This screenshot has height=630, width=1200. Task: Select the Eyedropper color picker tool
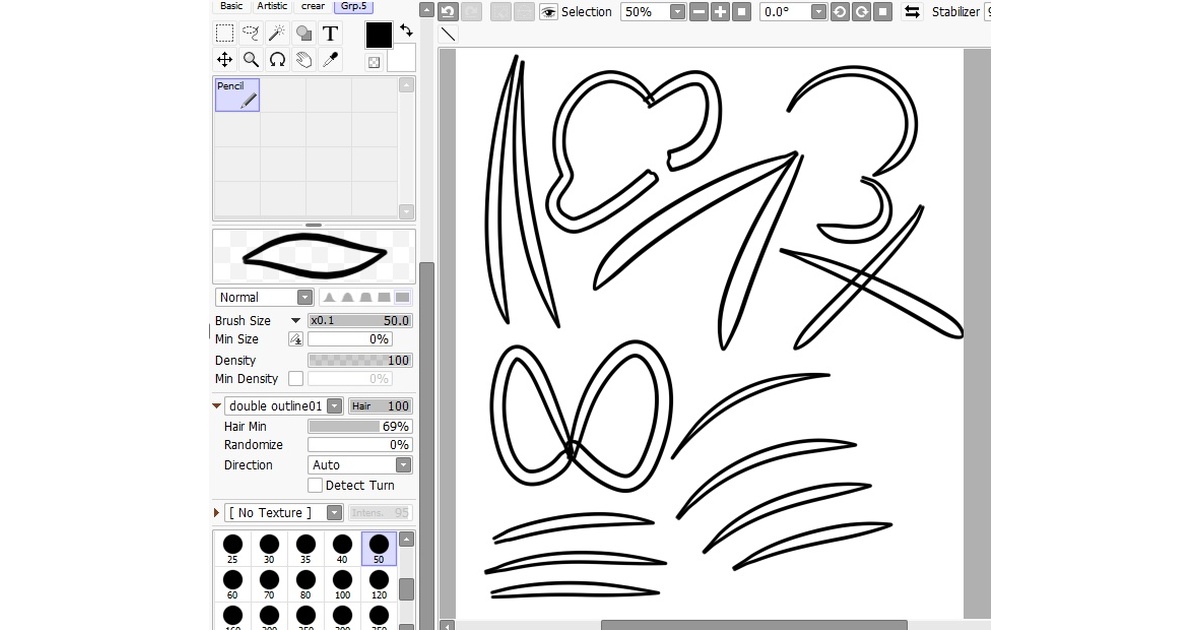[x=330, y=60]
